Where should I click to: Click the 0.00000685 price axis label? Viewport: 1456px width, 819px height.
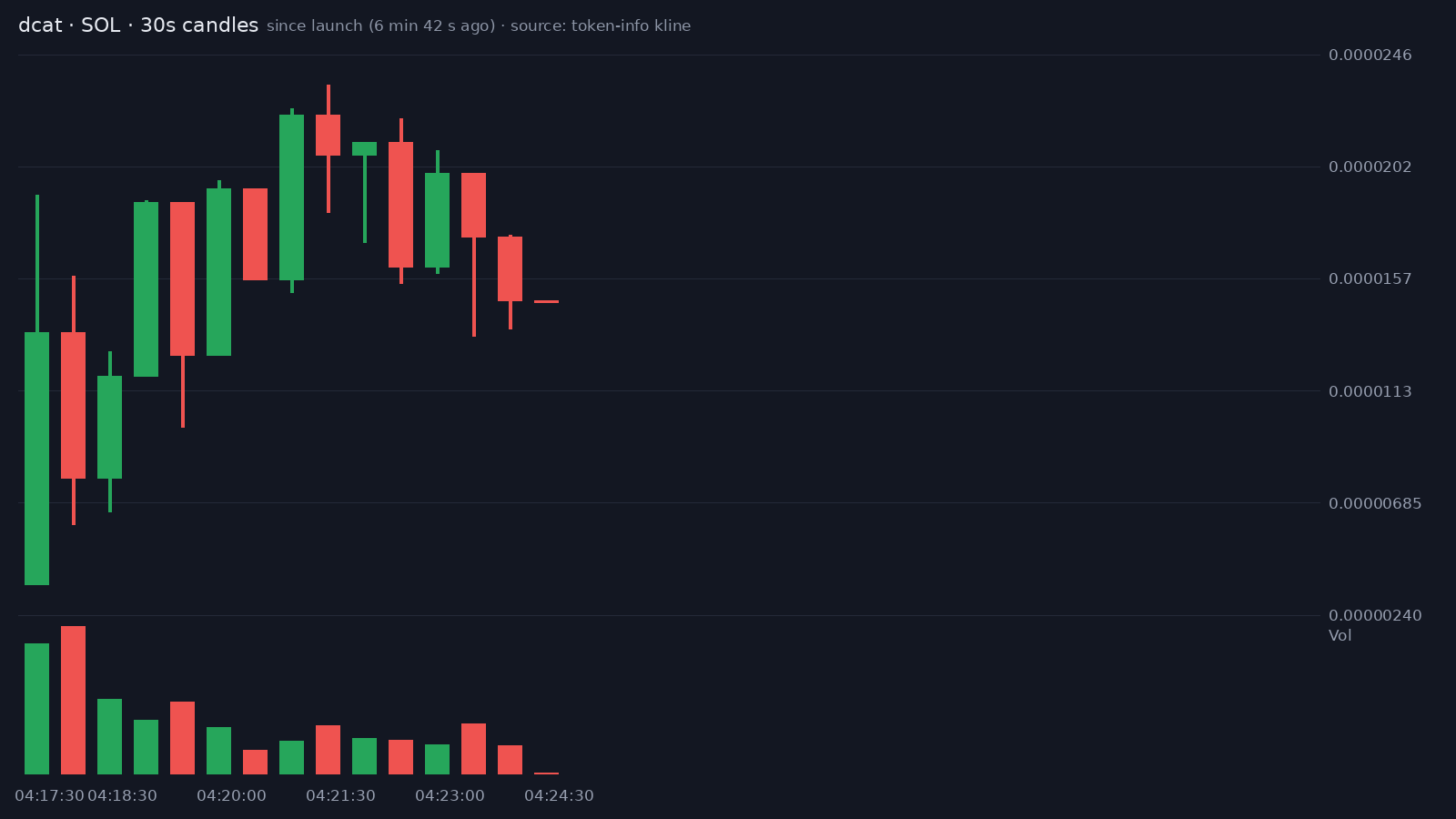tap(1375, 503)
